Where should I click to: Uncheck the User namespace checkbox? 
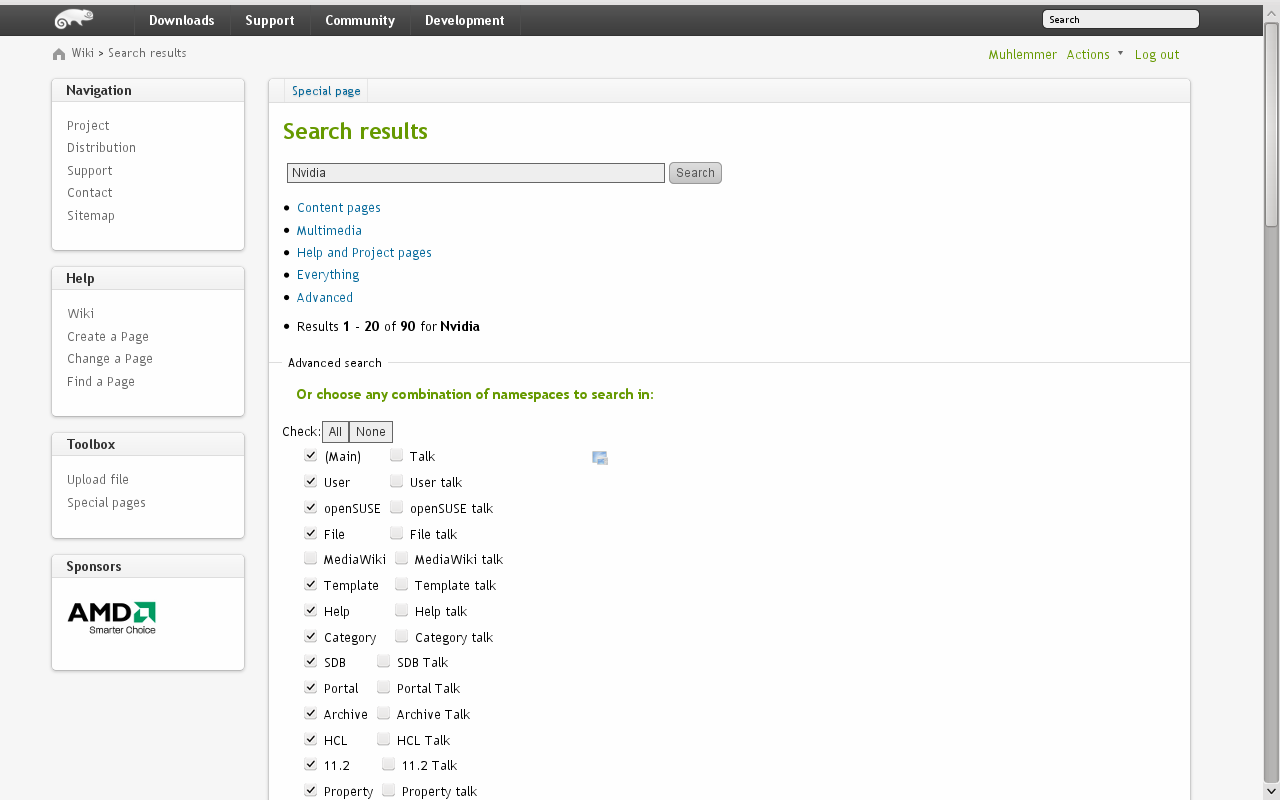[x=311, y=481]
